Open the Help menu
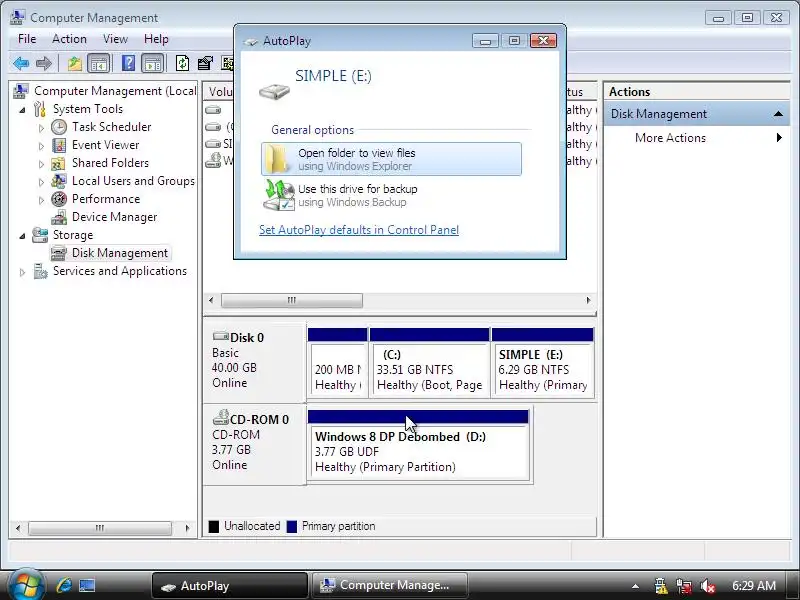 [156, 39]
